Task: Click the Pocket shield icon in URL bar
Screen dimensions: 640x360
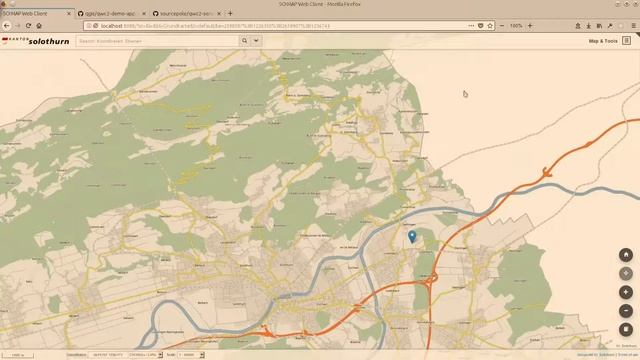Action: 481,26
